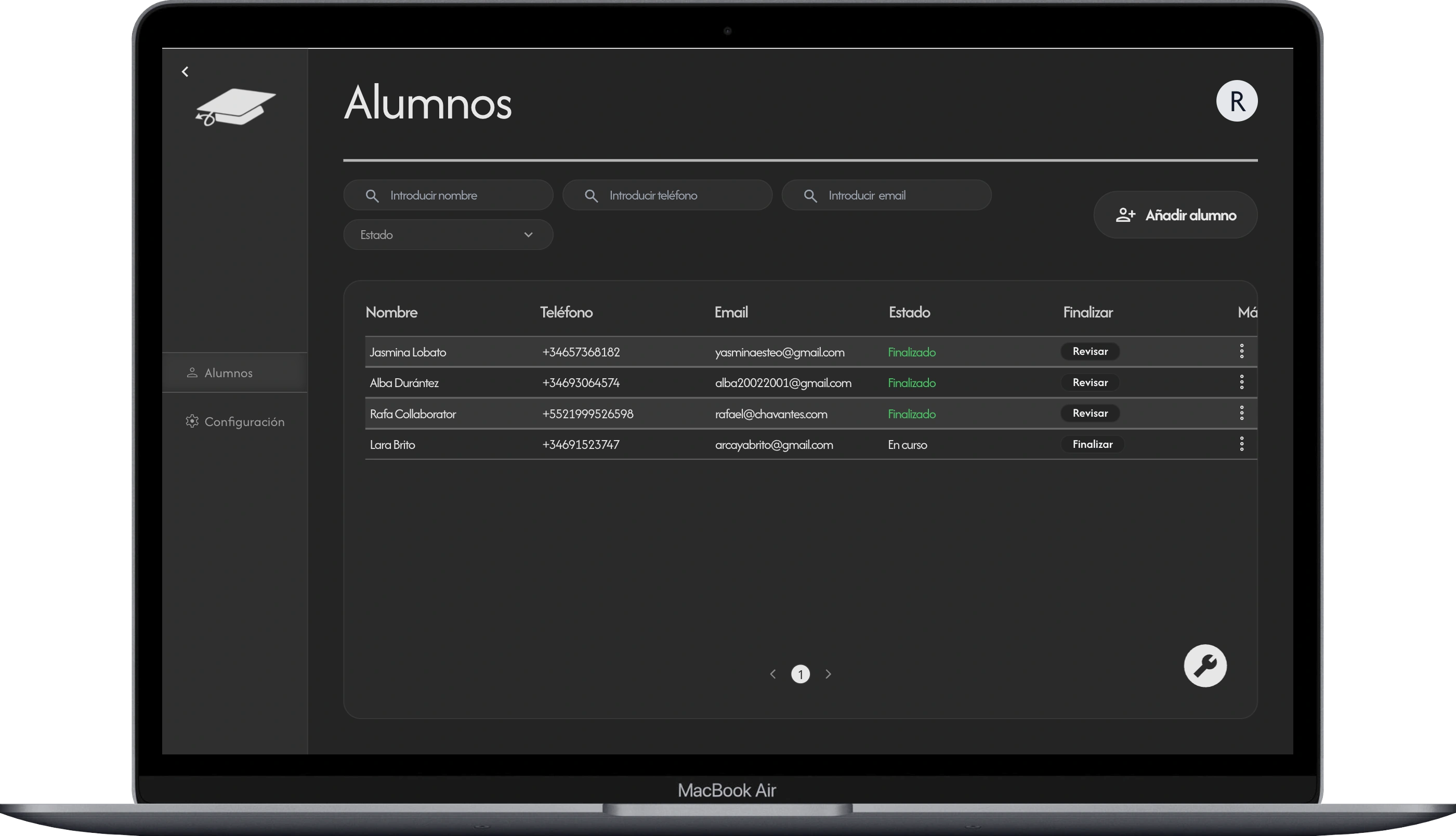Screen dimensions: 1456x836
Task: Open more options for Jasmina Lobato
Action: (1241, 351)
